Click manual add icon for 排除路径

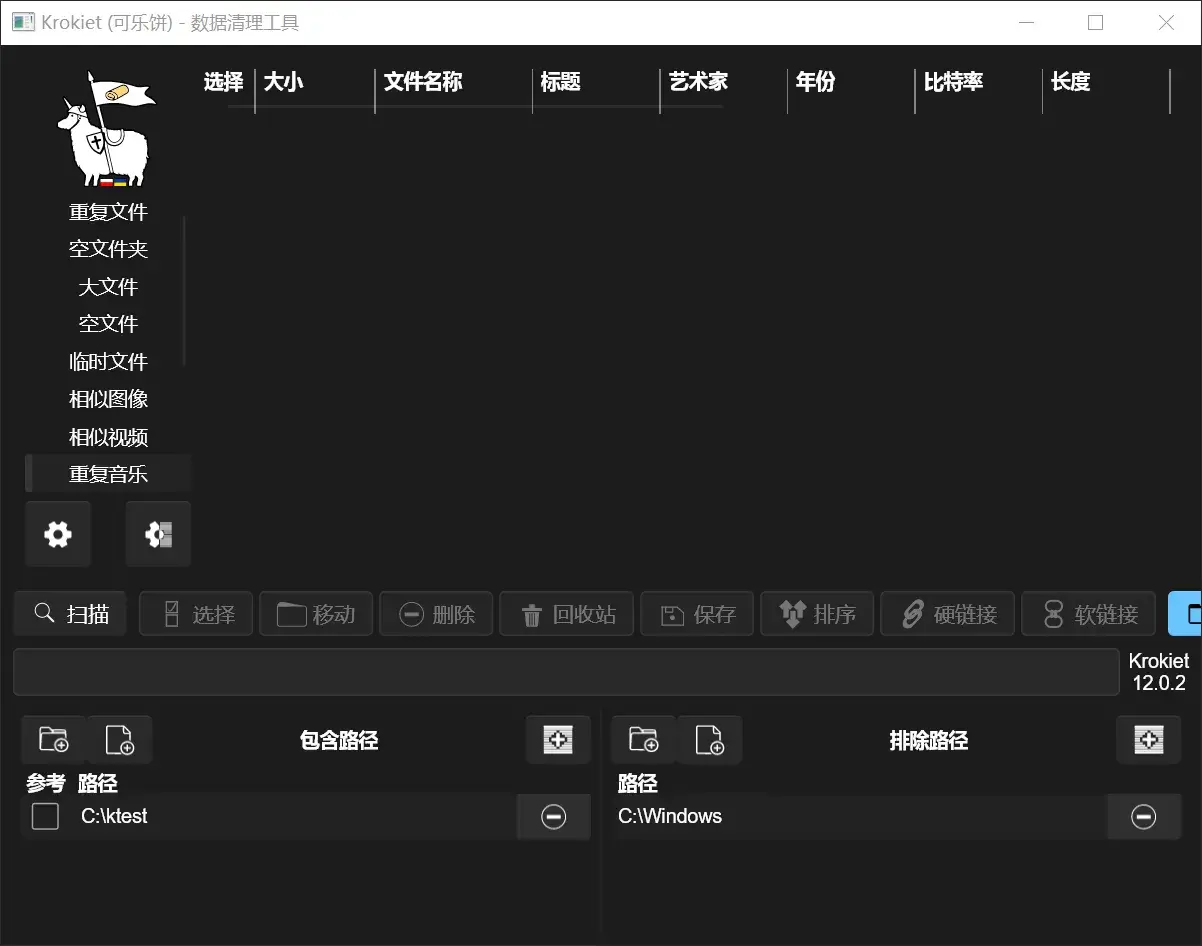1149,740
